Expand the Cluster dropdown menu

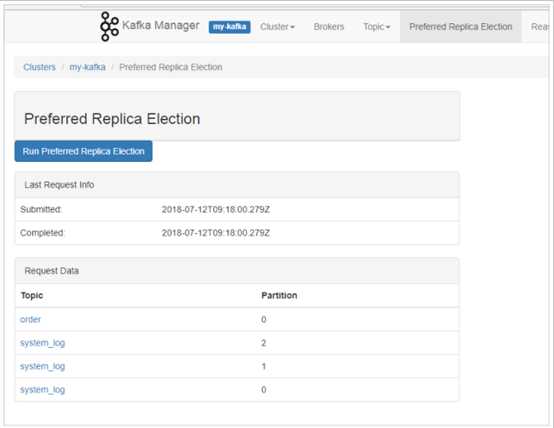[x=277, y=27]
